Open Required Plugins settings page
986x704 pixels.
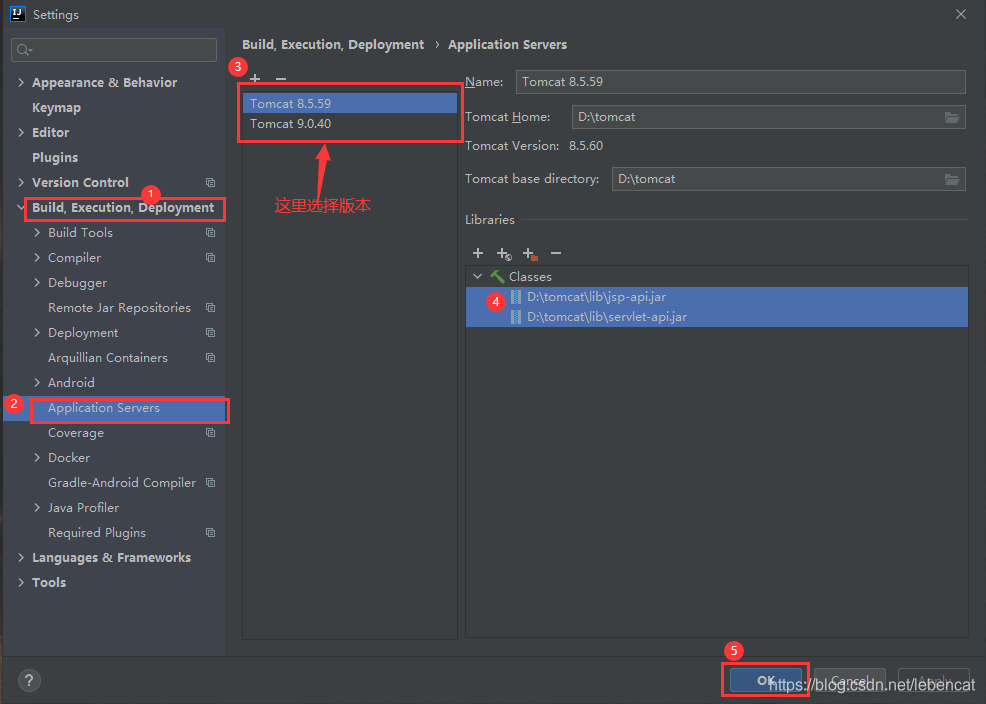[97, 533]
